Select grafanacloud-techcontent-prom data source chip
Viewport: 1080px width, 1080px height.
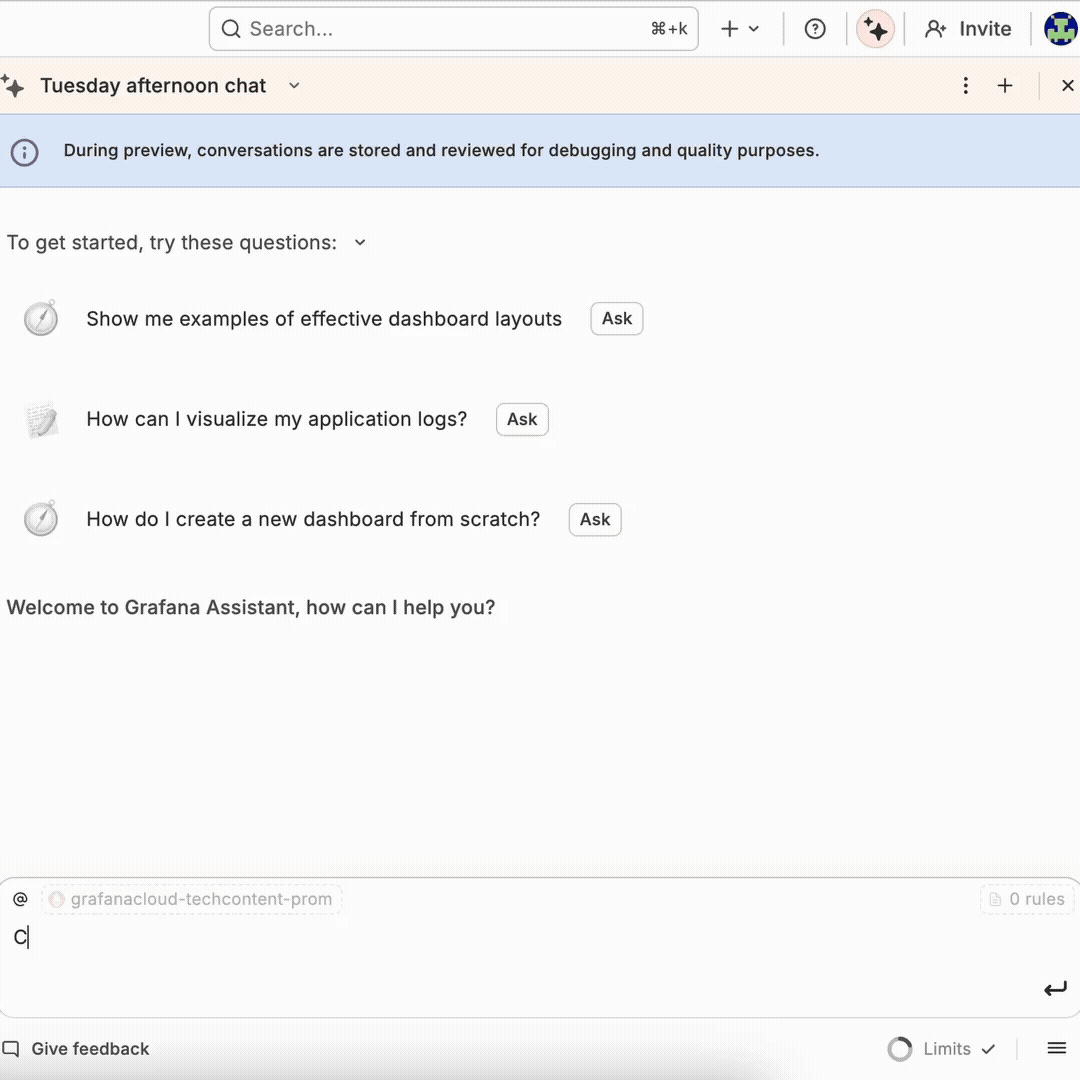point(191,899)
